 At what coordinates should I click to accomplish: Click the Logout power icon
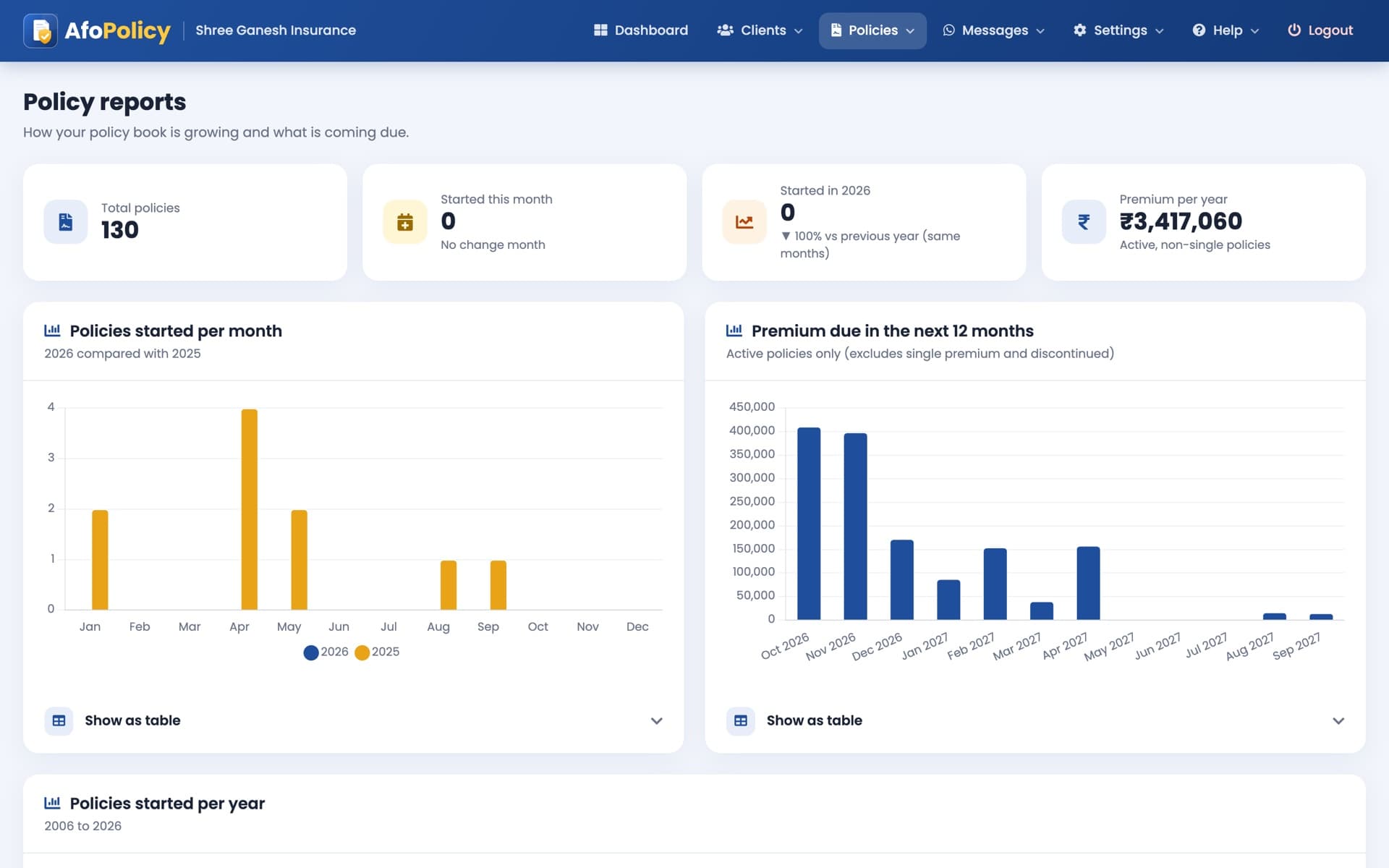click(x=1294, y=30)
